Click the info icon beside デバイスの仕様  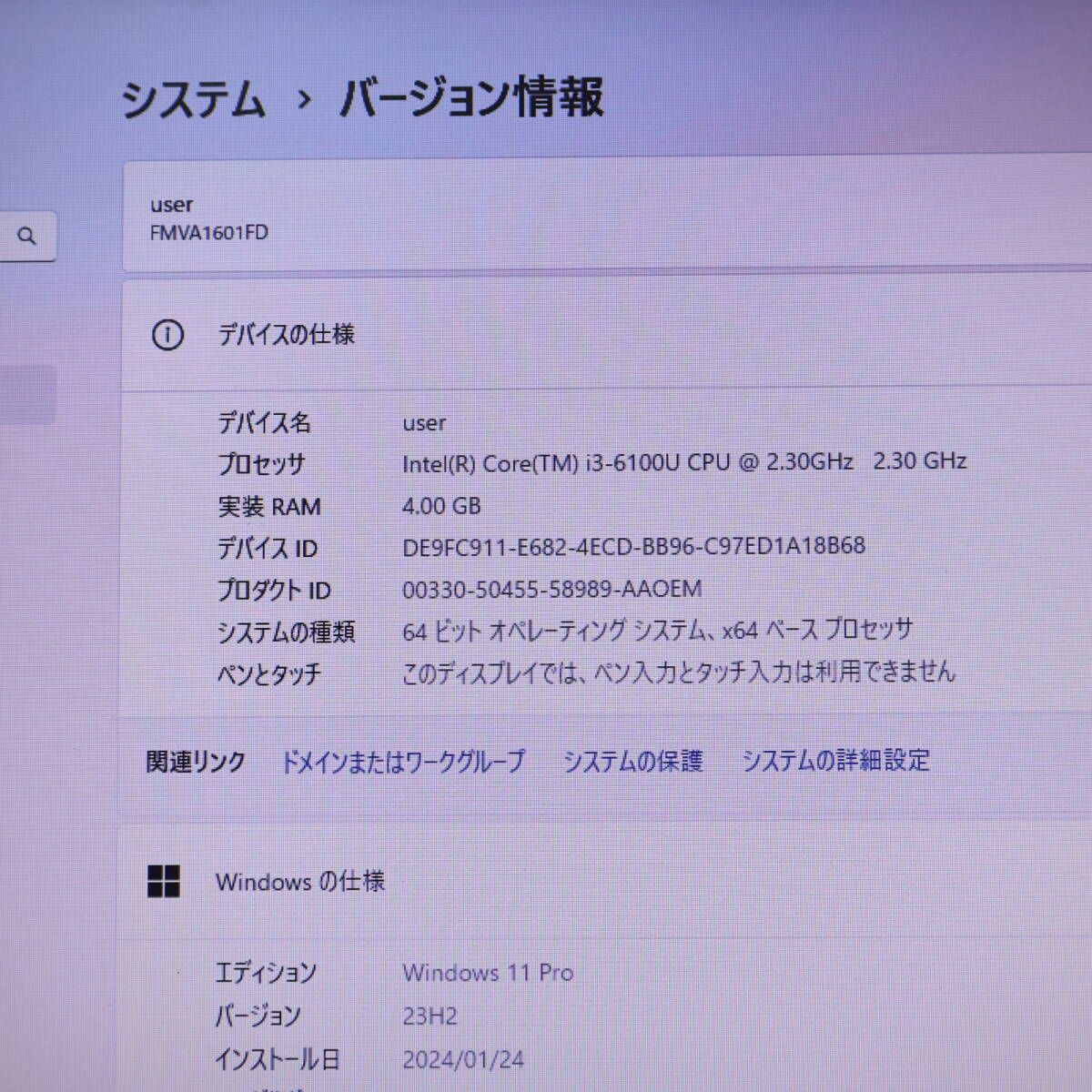(167, 336)
